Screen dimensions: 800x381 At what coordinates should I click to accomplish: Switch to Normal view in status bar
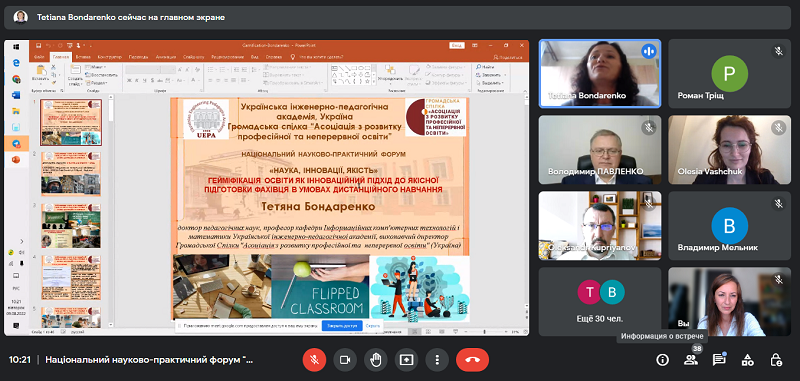point(415,332)
